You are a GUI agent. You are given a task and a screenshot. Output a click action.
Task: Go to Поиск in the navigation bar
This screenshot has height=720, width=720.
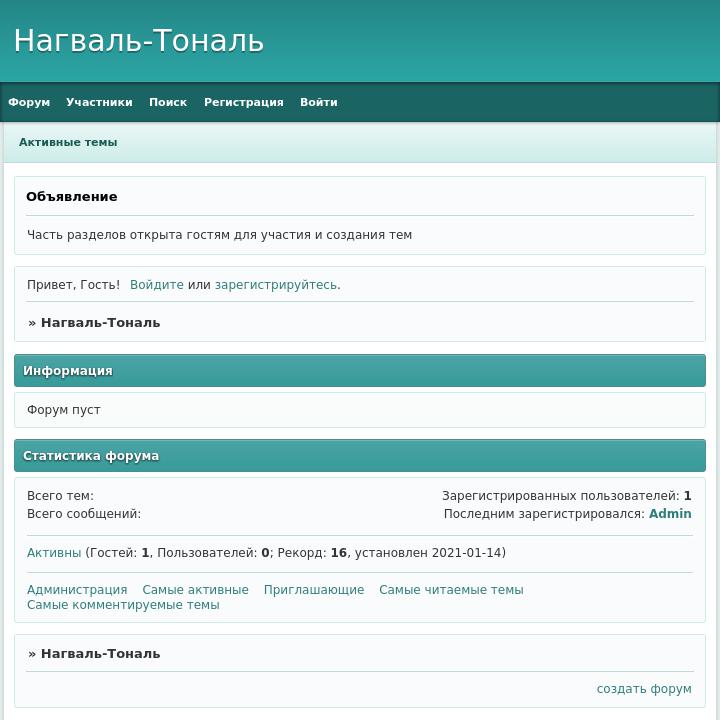click(168, 102)
